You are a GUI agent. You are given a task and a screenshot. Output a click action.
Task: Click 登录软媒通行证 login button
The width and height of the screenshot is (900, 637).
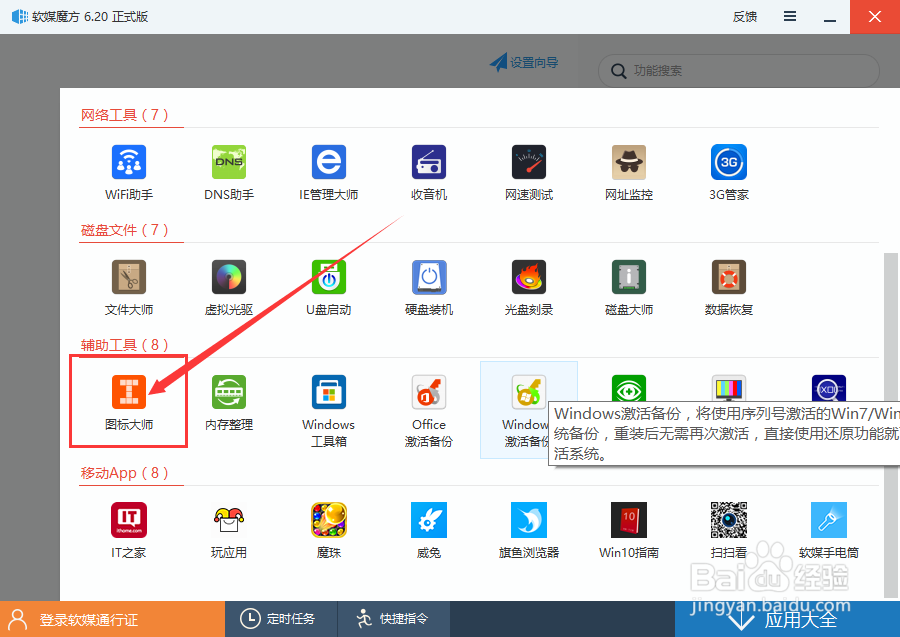pos(112,619)
